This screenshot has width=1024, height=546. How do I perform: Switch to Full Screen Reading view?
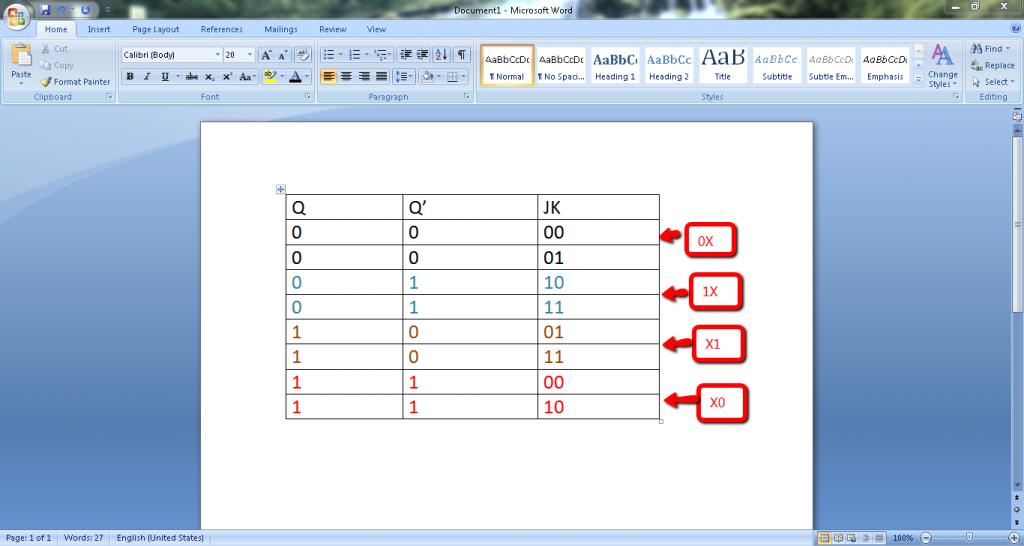[838, 538]
